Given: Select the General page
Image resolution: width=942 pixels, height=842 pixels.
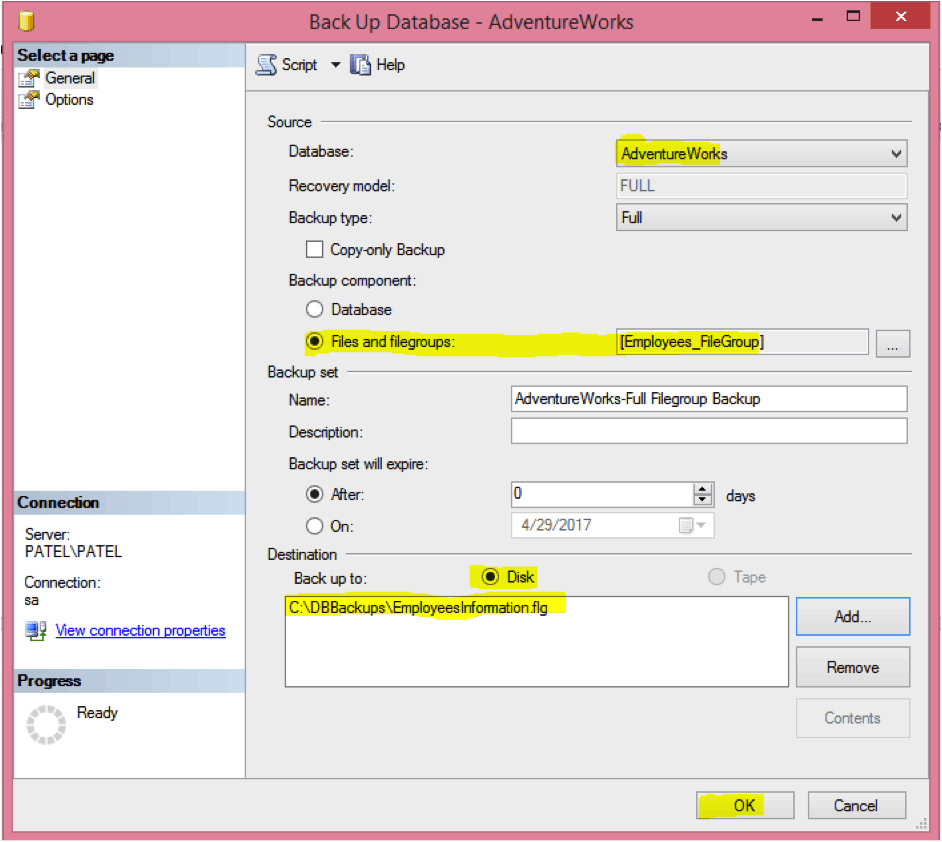Looking at the screenshot, I should (x=70, y=78).
